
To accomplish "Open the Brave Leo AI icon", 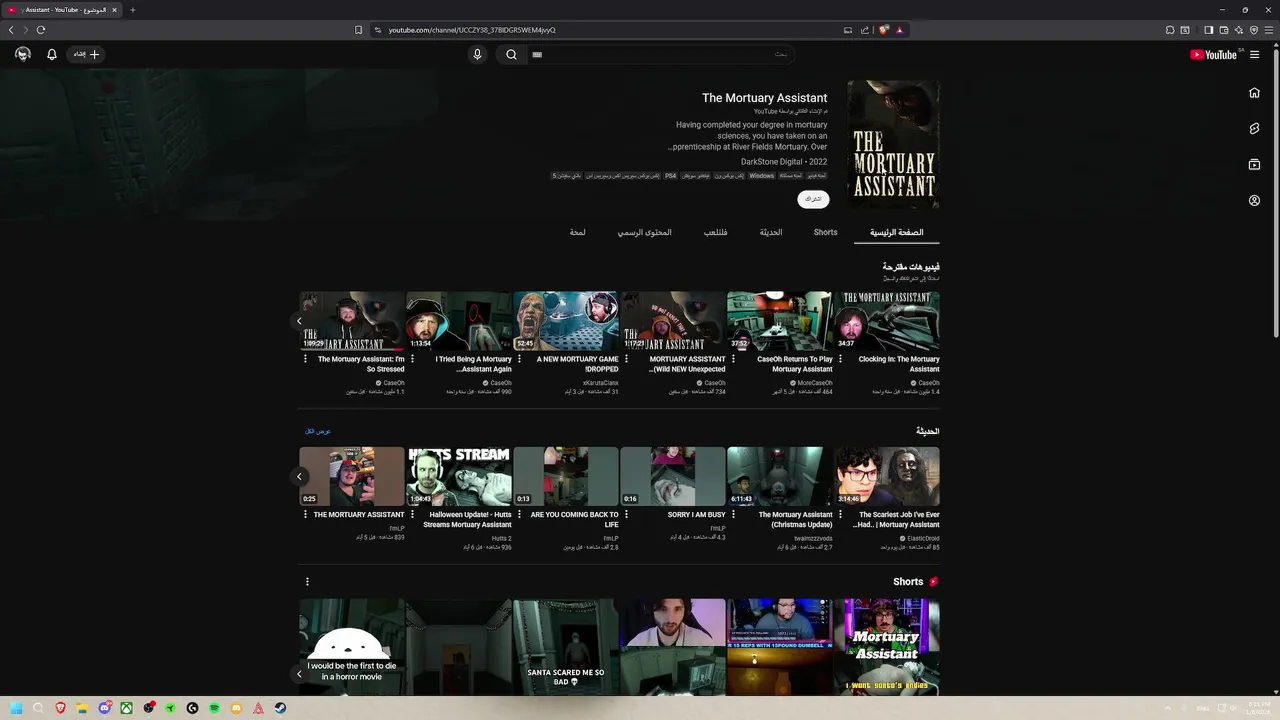I will 1238,30.
